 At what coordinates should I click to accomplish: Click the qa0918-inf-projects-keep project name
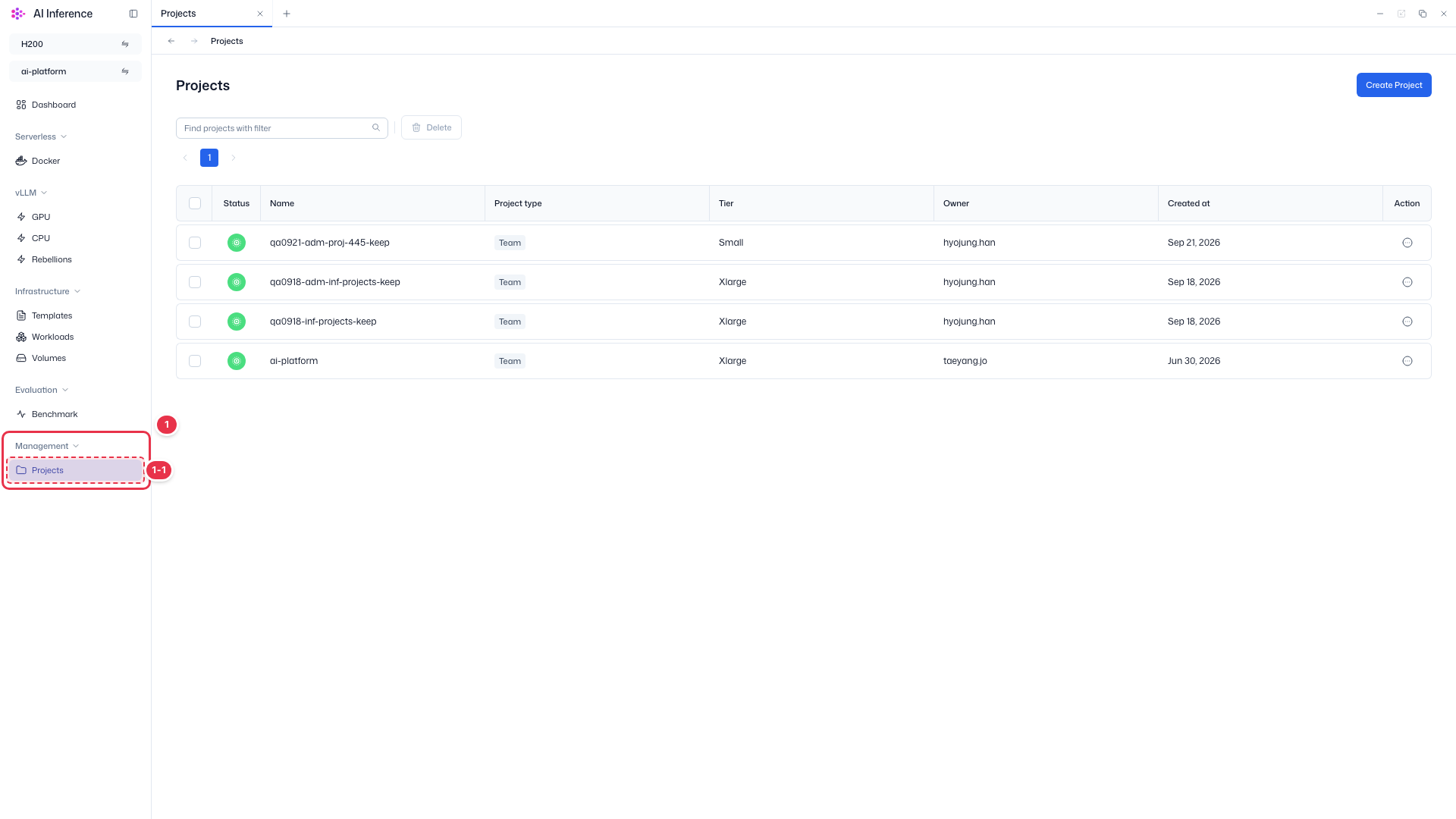(323, 322)
